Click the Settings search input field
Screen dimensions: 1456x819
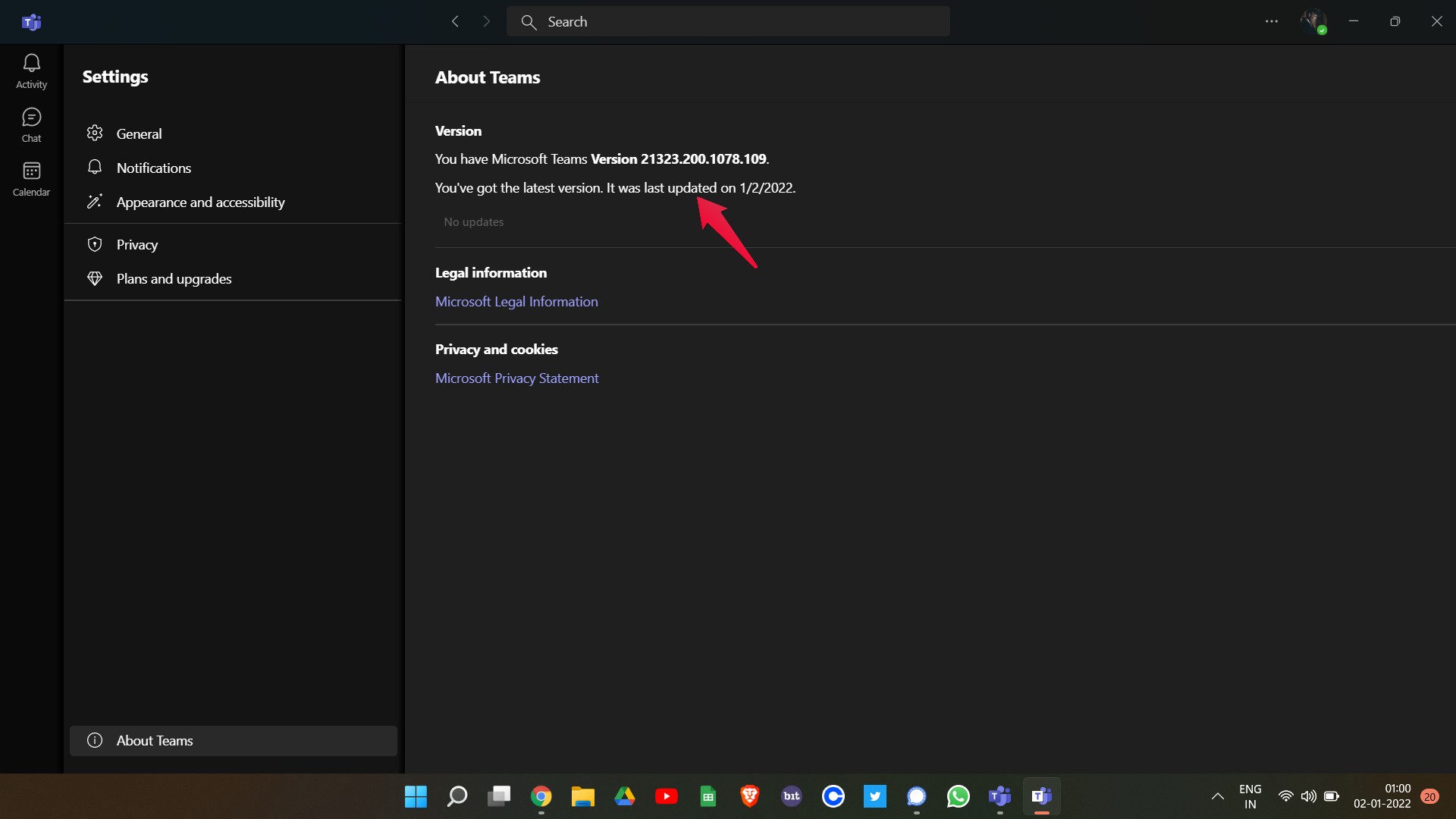coord(727,22)
